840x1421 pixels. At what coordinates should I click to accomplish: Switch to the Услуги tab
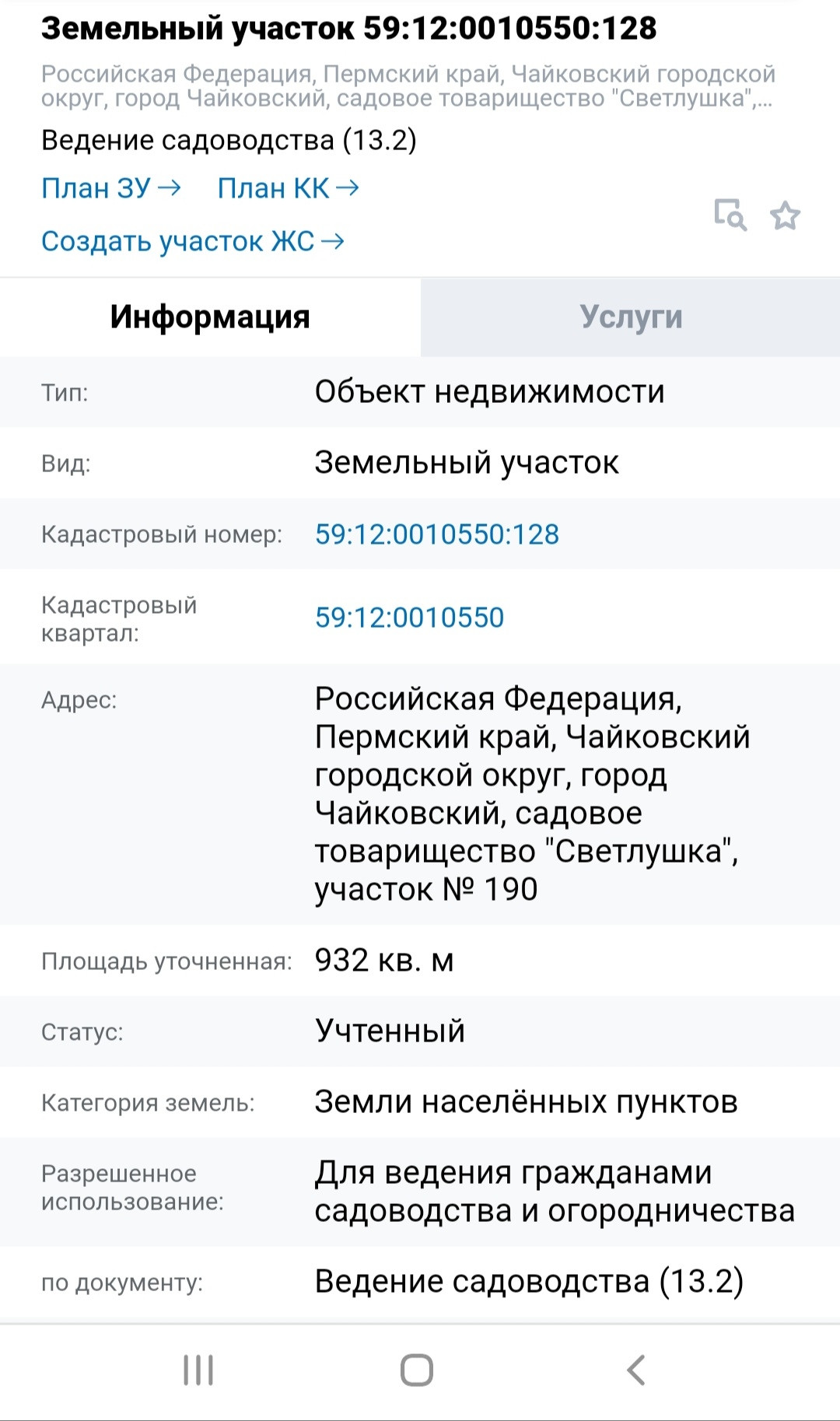(x=631, y=317)
